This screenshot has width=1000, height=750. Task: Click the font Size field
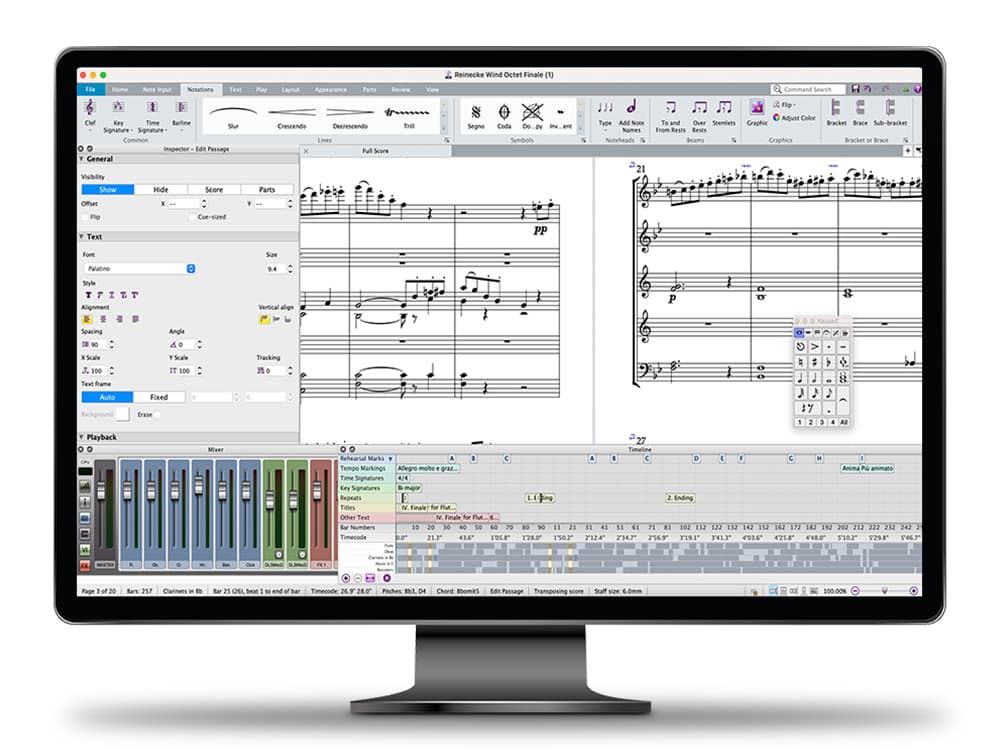coord(276,268)
